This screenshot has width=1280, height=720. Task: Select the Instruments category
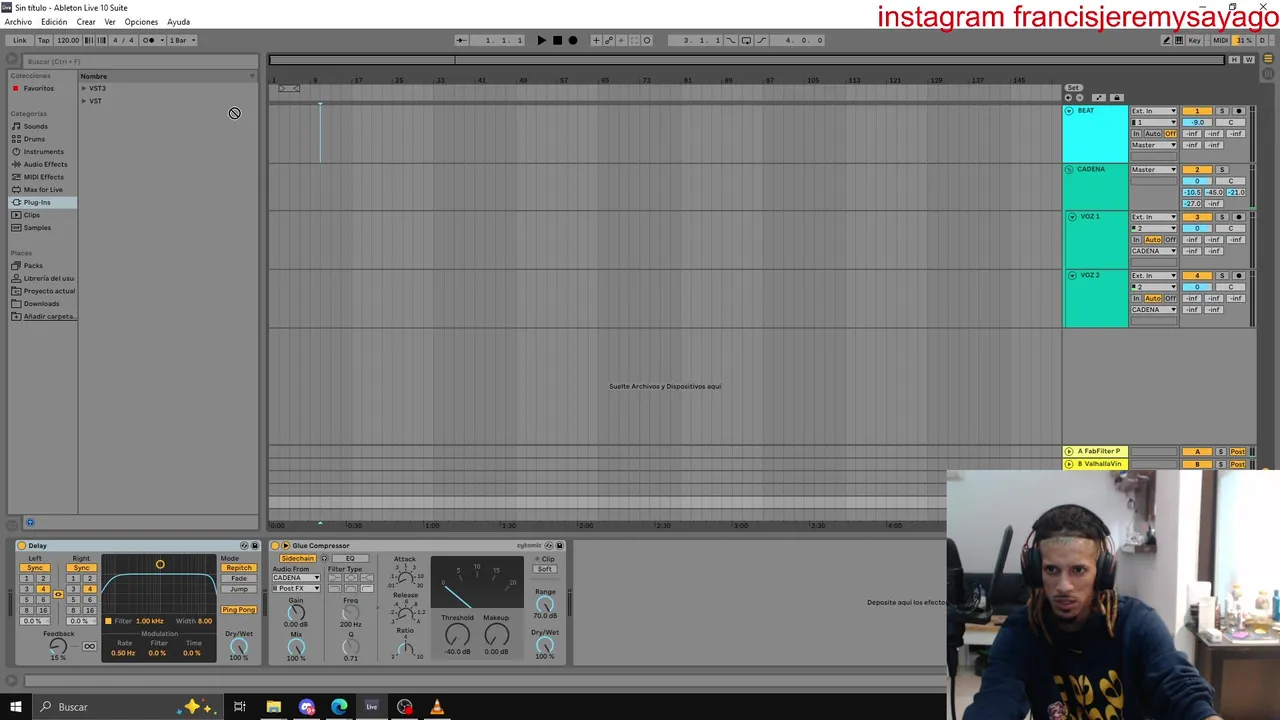(x=43, y=152)
